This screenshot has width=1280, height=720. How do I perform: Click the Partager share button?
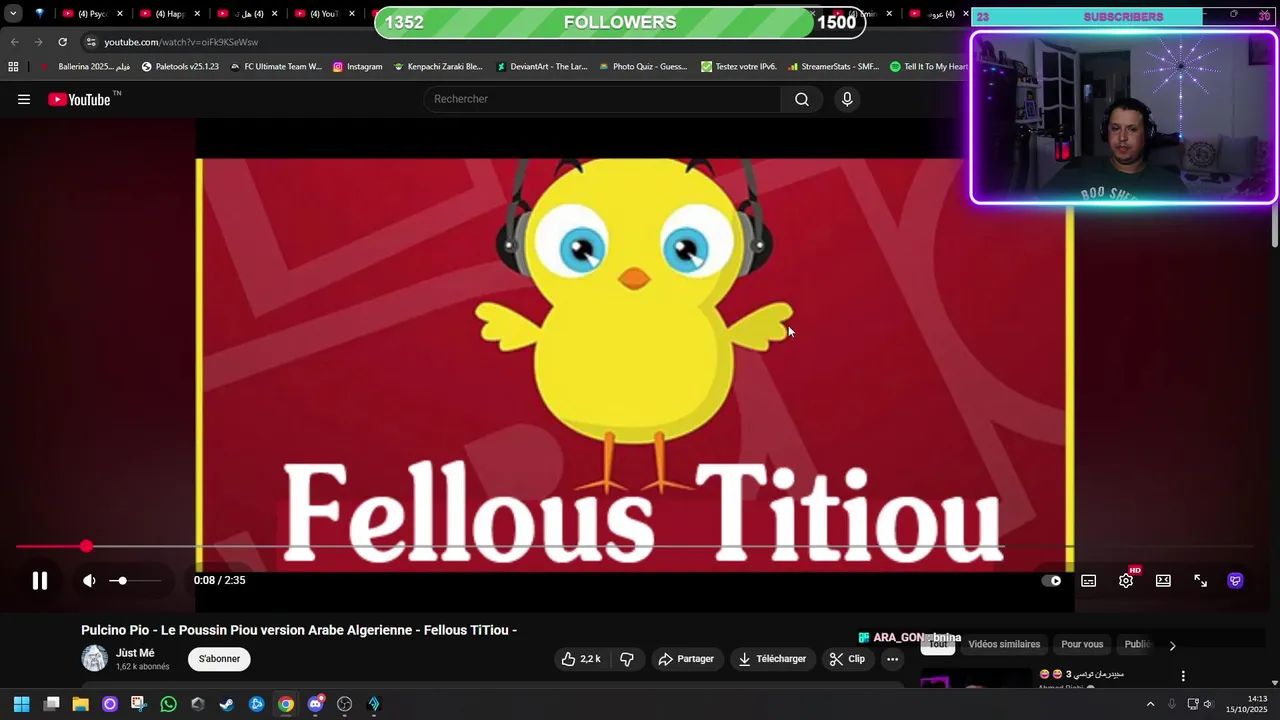(686, 659)
